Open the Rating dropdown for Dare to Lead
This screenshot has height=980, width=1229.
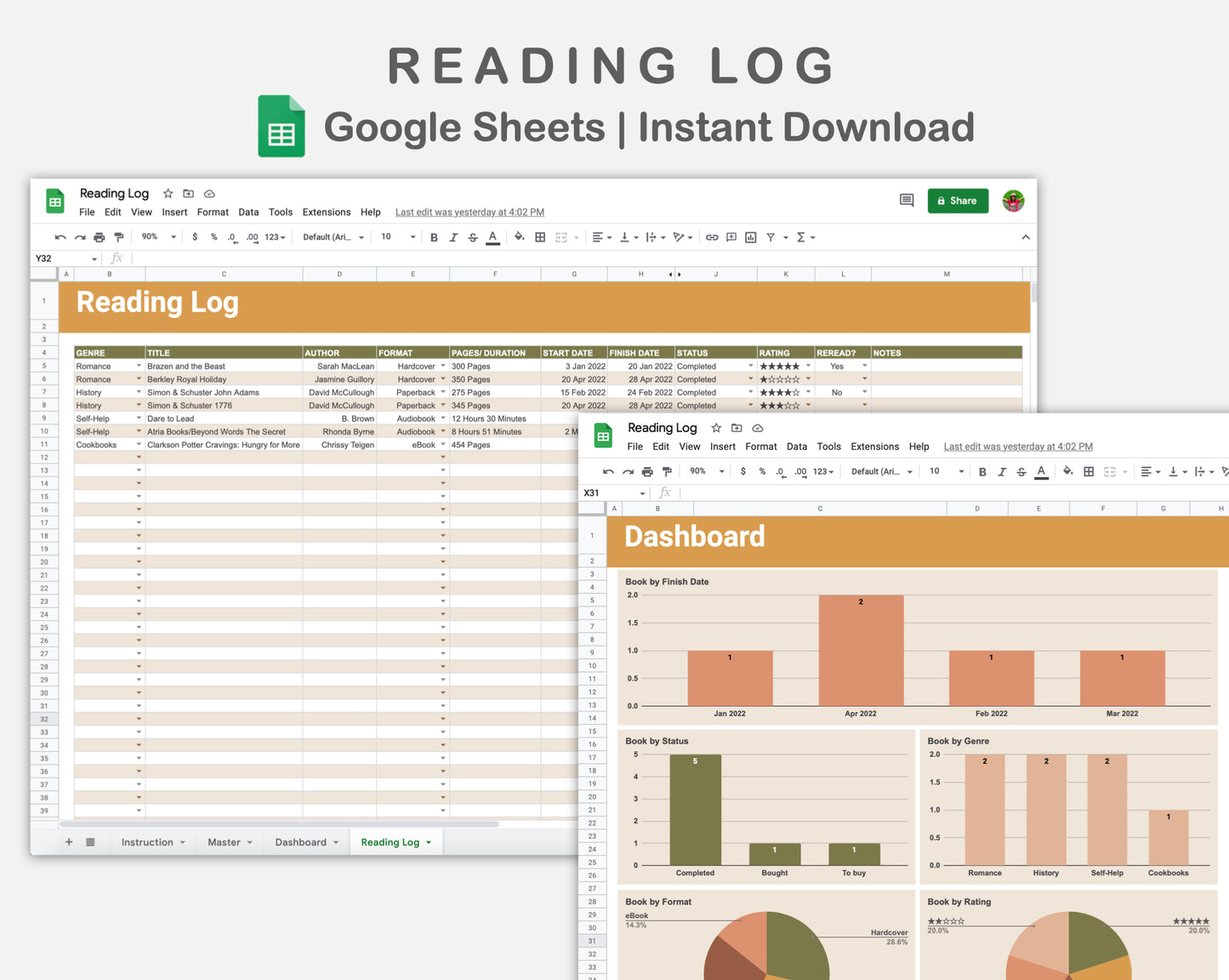coord(808,418)
